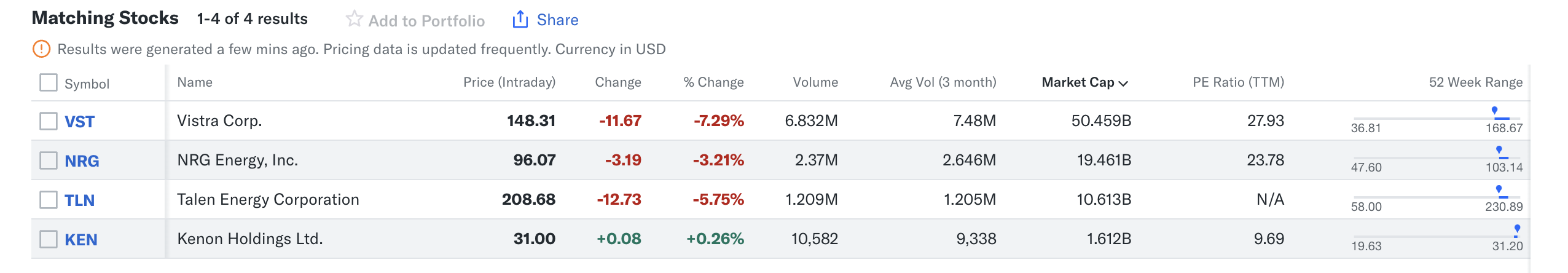This screenshot has height=273, width=1568.
Task: Open the VST ticker link
Action: (80, 122)
